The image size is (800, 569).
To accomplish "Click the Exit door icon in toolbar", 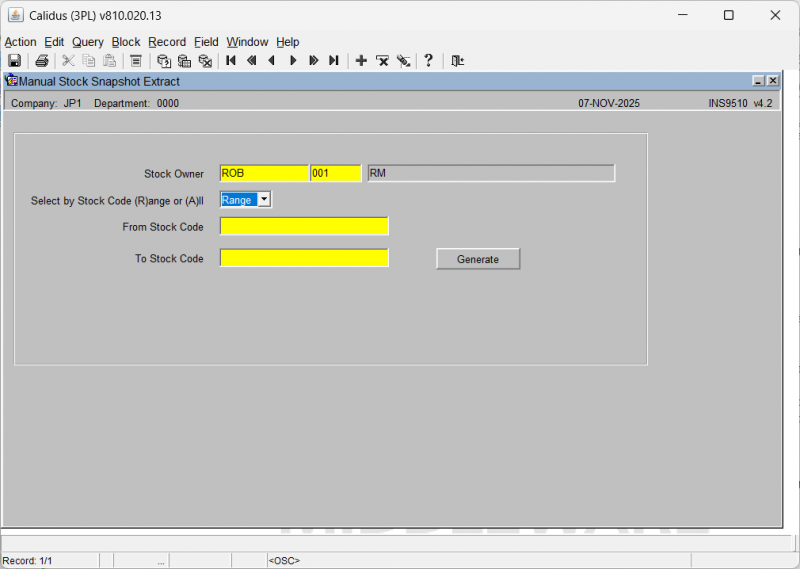I will tap(457, 61).
